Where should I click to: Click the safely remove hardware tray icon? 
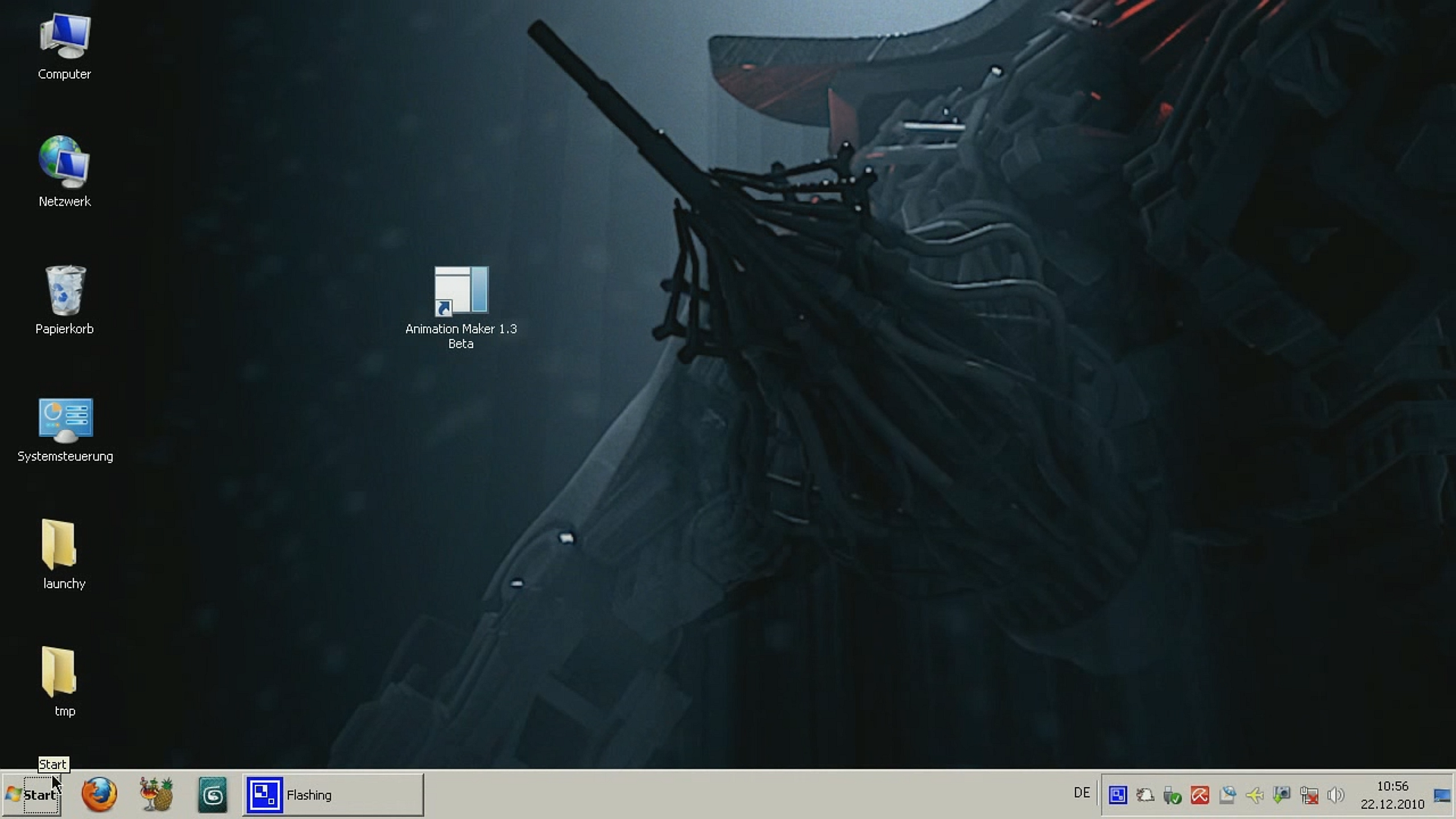[x=1172, y=795]
